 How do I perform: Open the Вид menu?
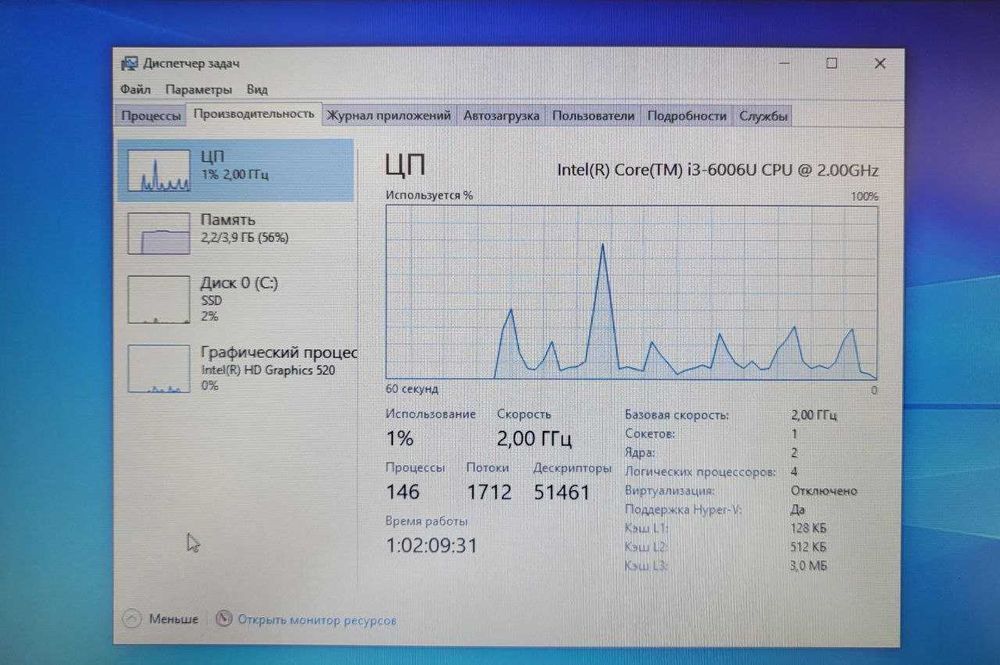point(257,89)
